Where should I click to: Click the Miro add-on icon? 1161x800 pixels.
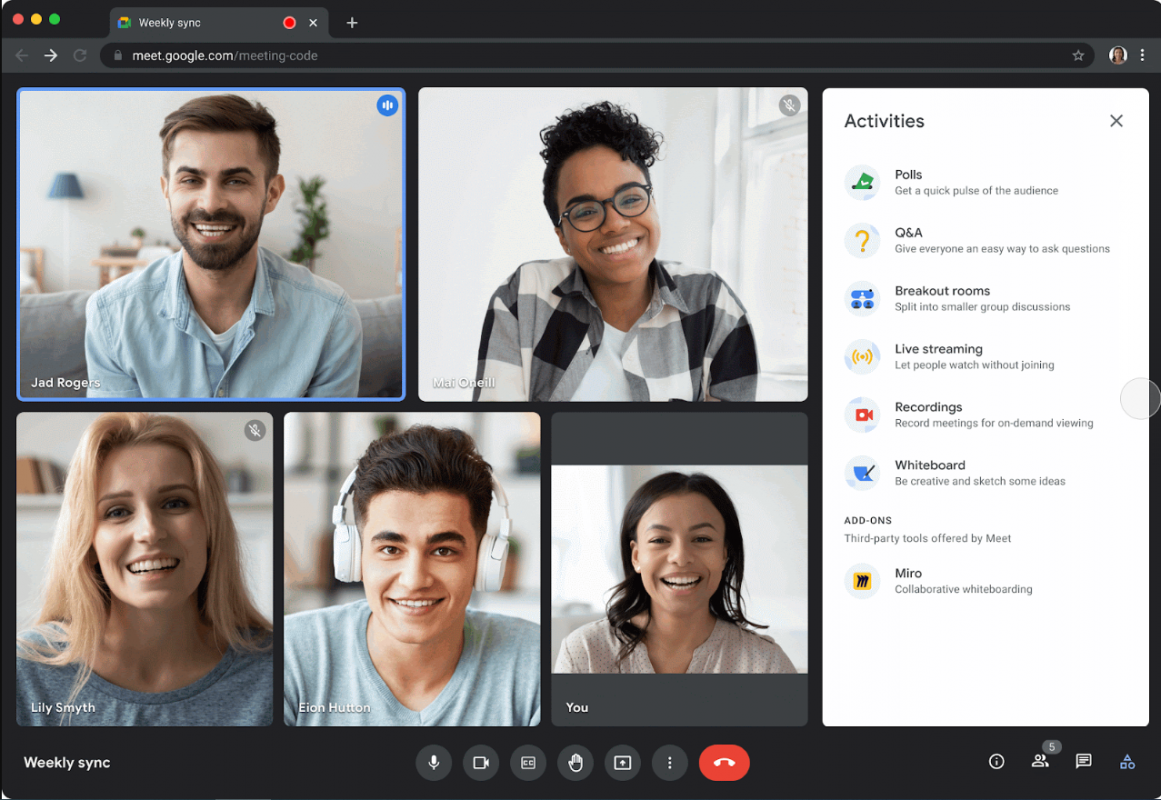pyautogui.click(x=863, y=581)
